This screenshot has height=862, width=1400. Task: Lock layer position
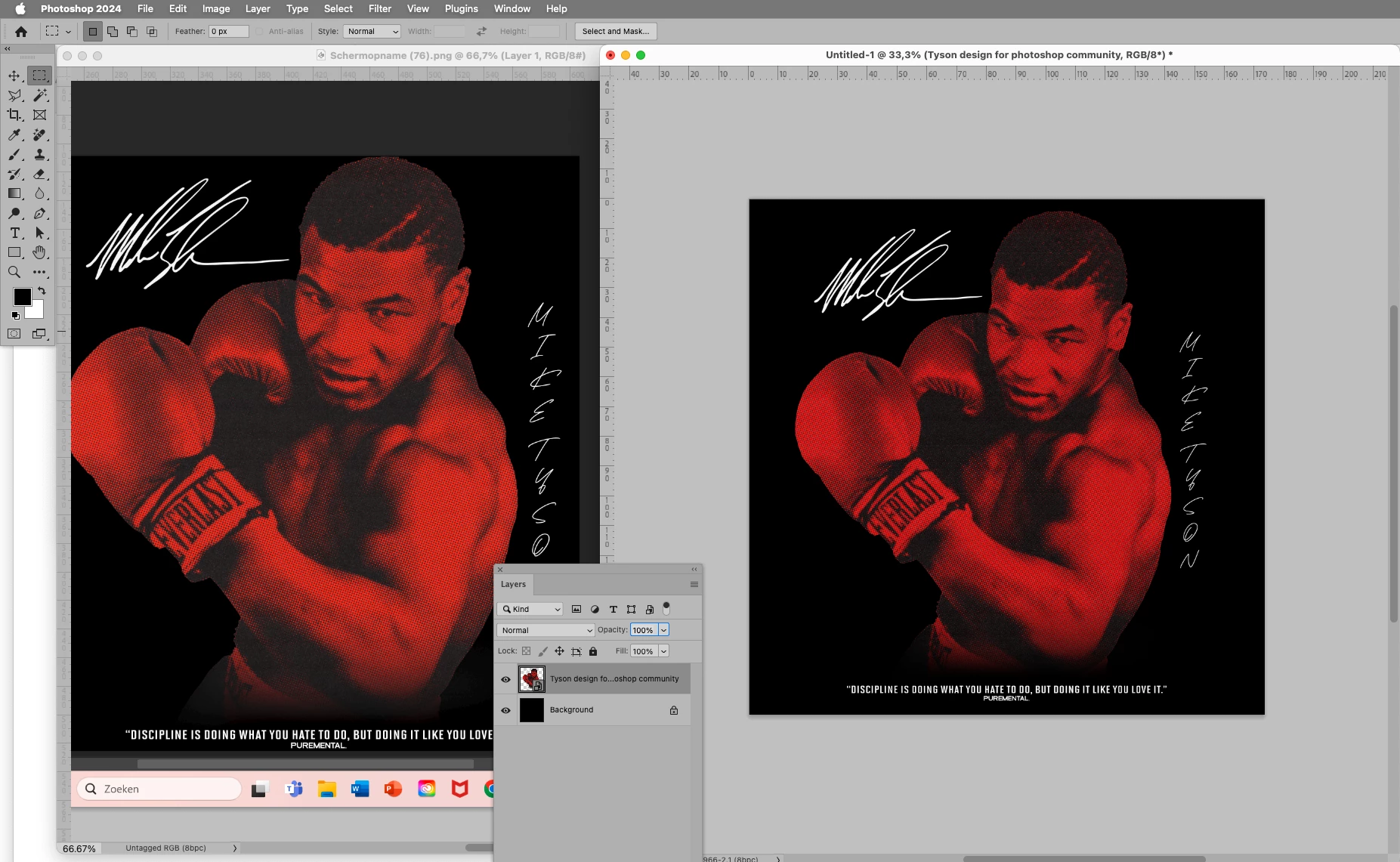tap(559, 651)
